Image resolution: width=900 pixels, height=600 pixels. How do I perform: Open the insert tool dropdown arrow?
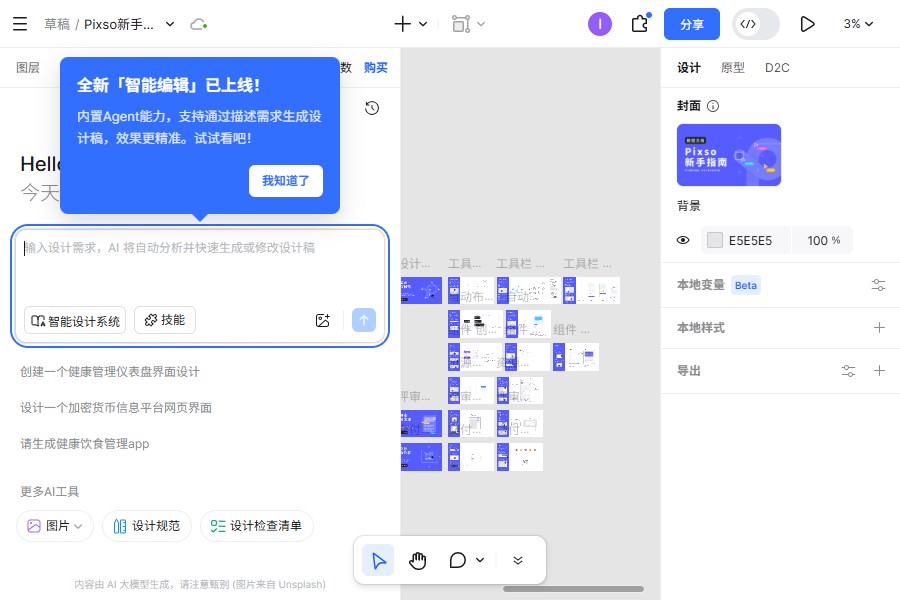click(x=423, y=24)
